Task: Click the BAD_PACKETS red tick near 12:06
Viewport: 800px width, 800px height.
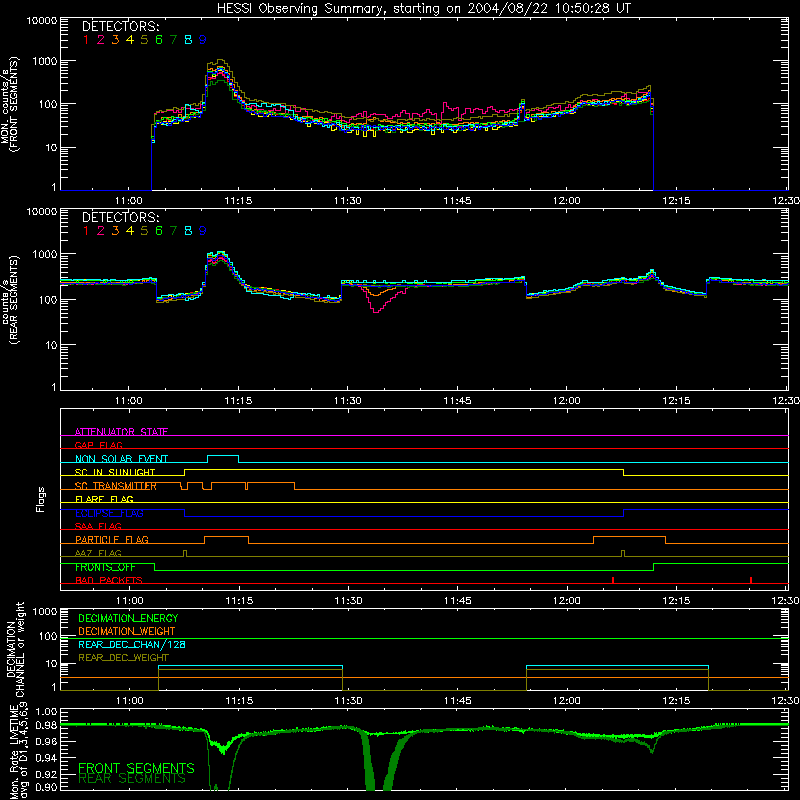Action: (x=613, y=580)
